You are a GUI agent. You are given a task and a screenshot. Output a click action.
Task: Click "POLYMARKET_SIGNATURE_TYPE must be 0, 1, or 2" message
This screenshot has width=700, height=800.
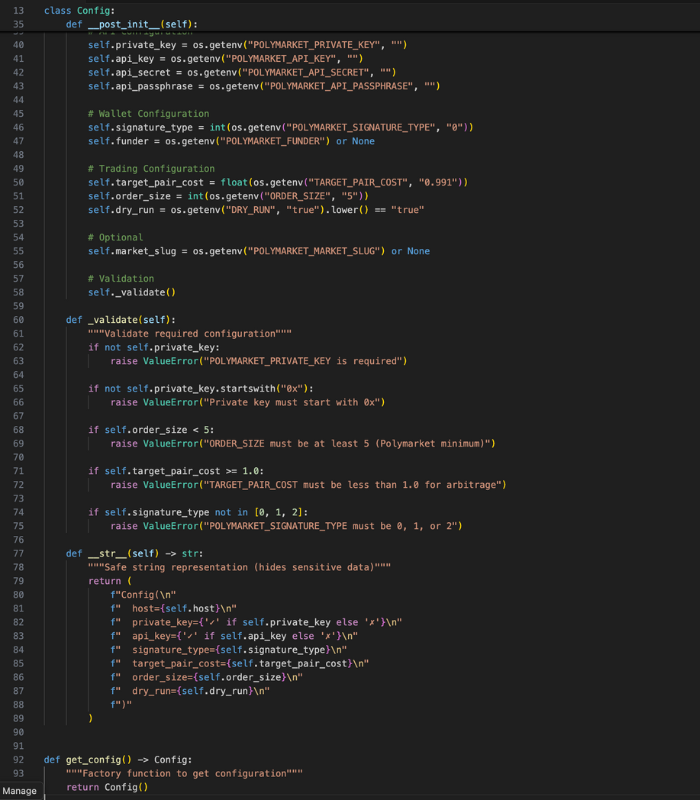tap(330, 527)
